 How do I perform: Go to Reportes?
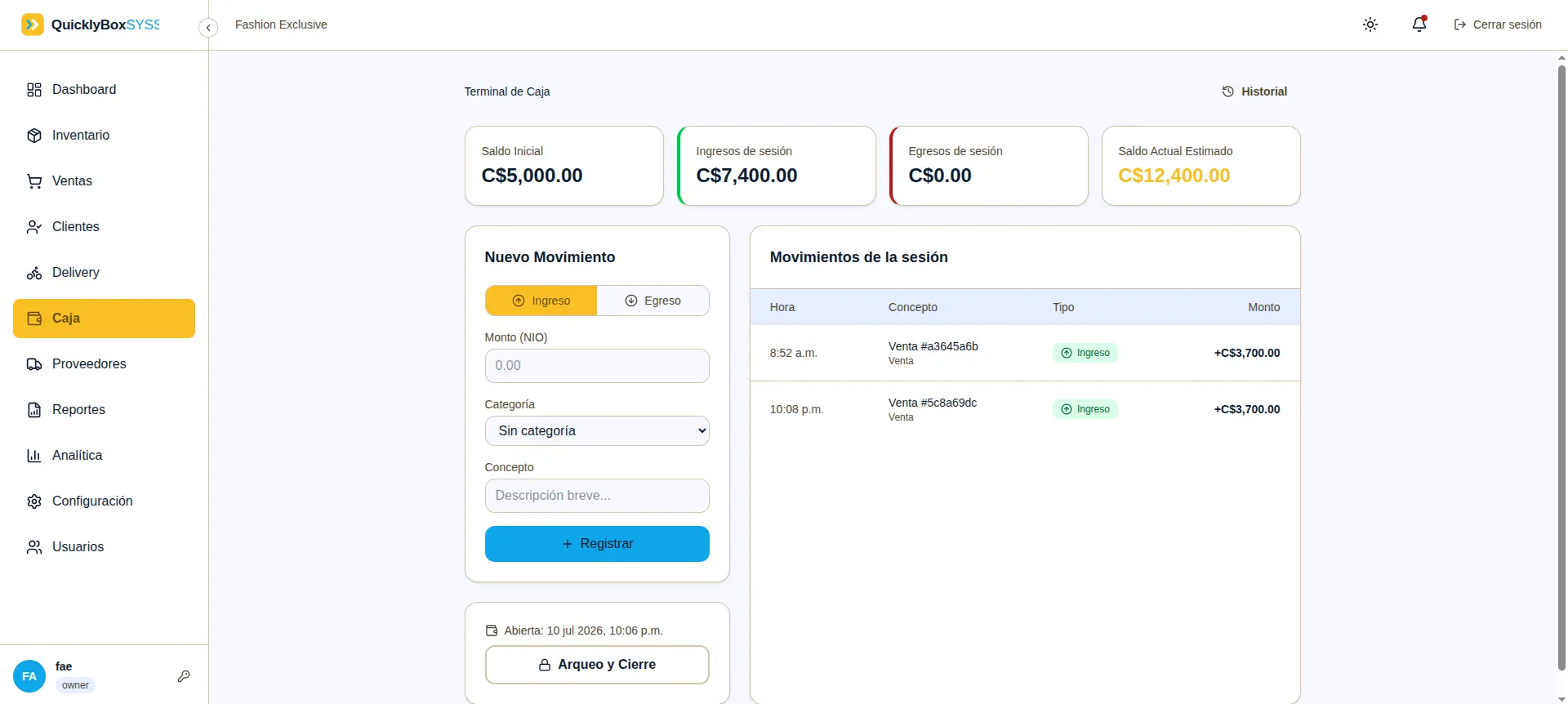coord(104,410)
